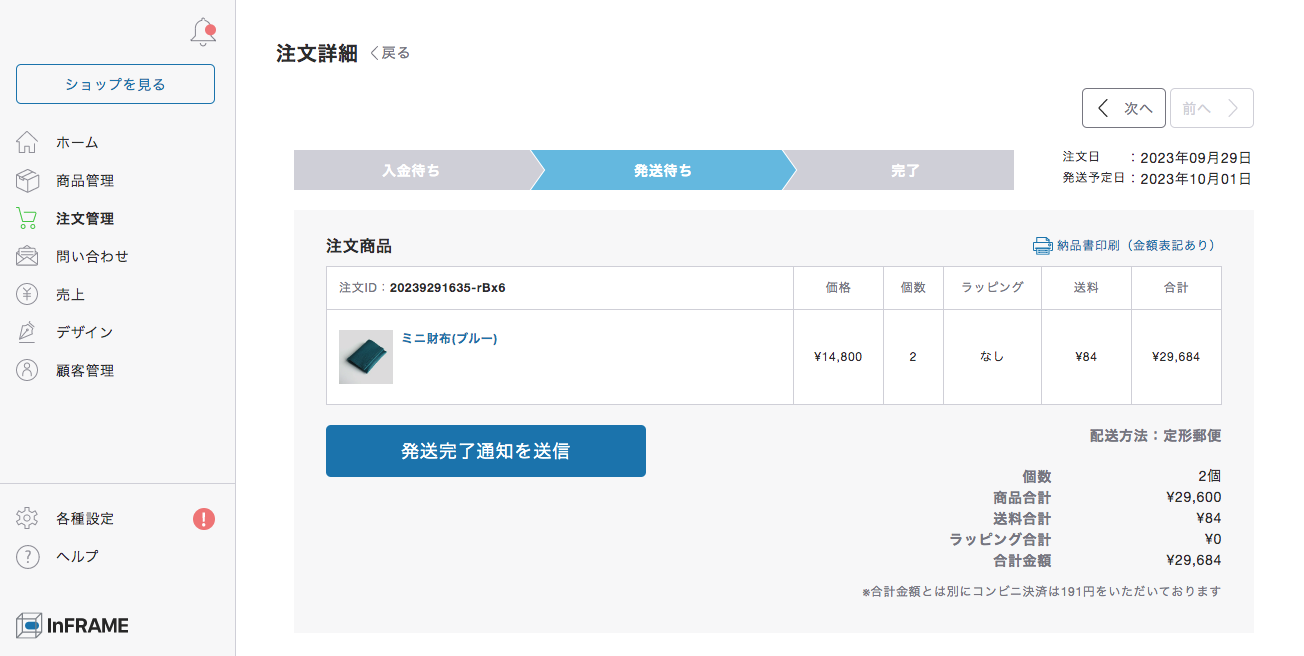
Task: Click the yen sales icon
Action: coord(27,294)
